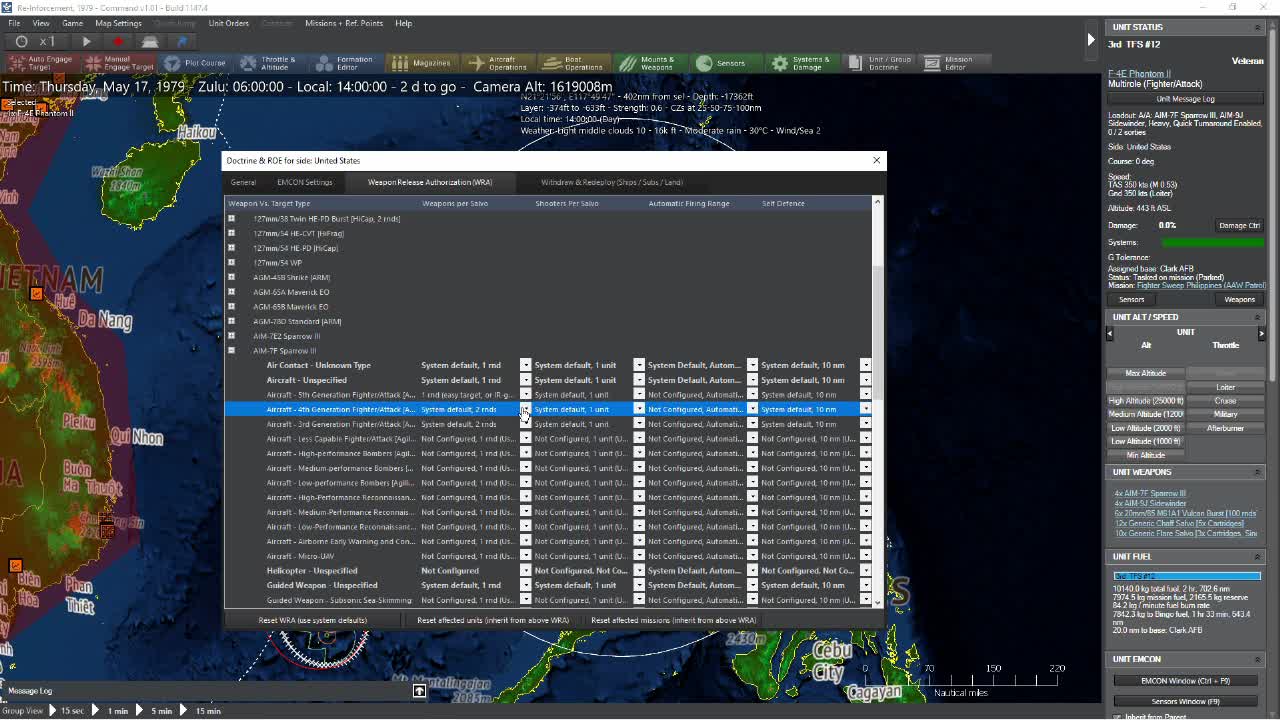
Task: Step next in the Unit Alt/Speed selector
Action: (1261, 333)
